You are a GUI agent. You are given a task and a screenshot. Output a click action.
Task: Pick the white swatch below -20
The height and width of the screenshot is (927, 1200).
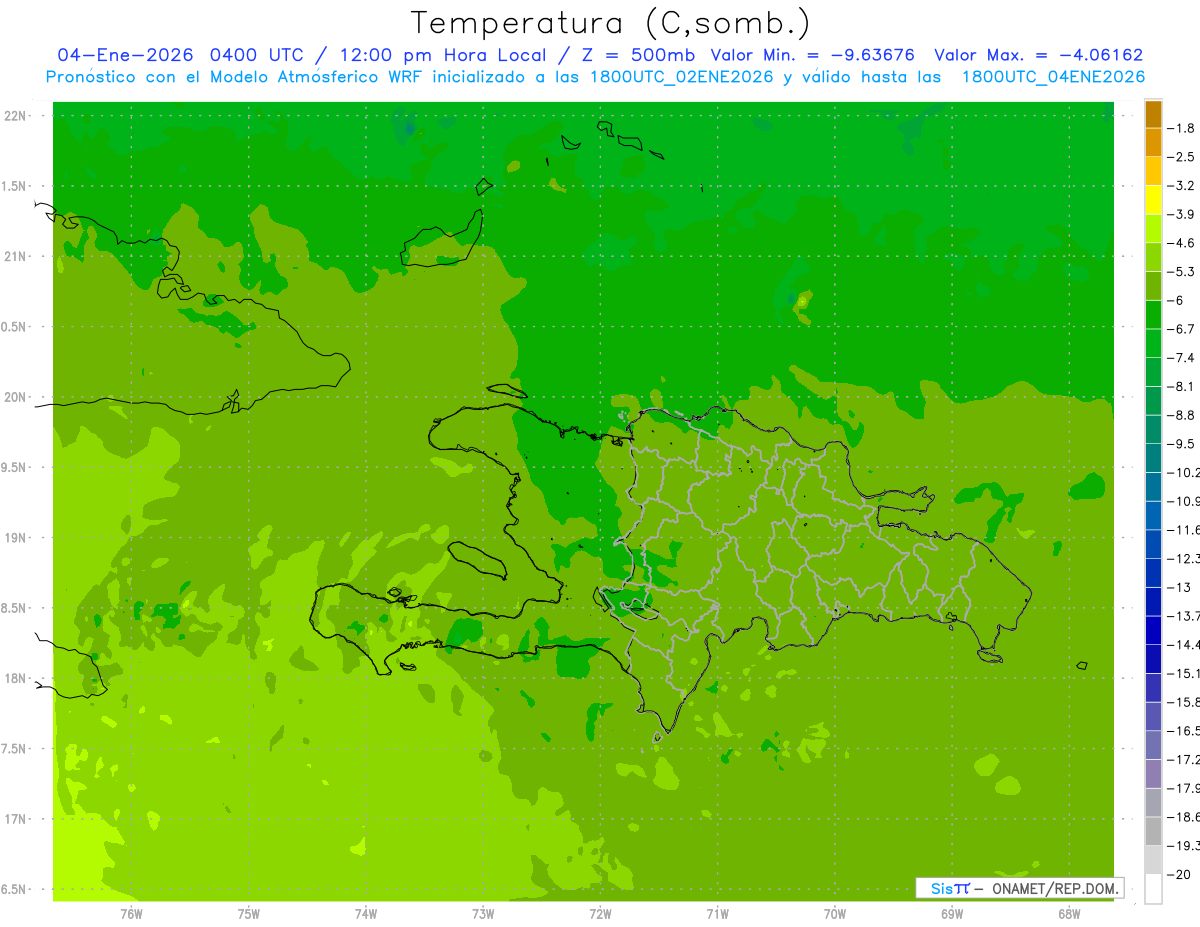pos(1153,889)
